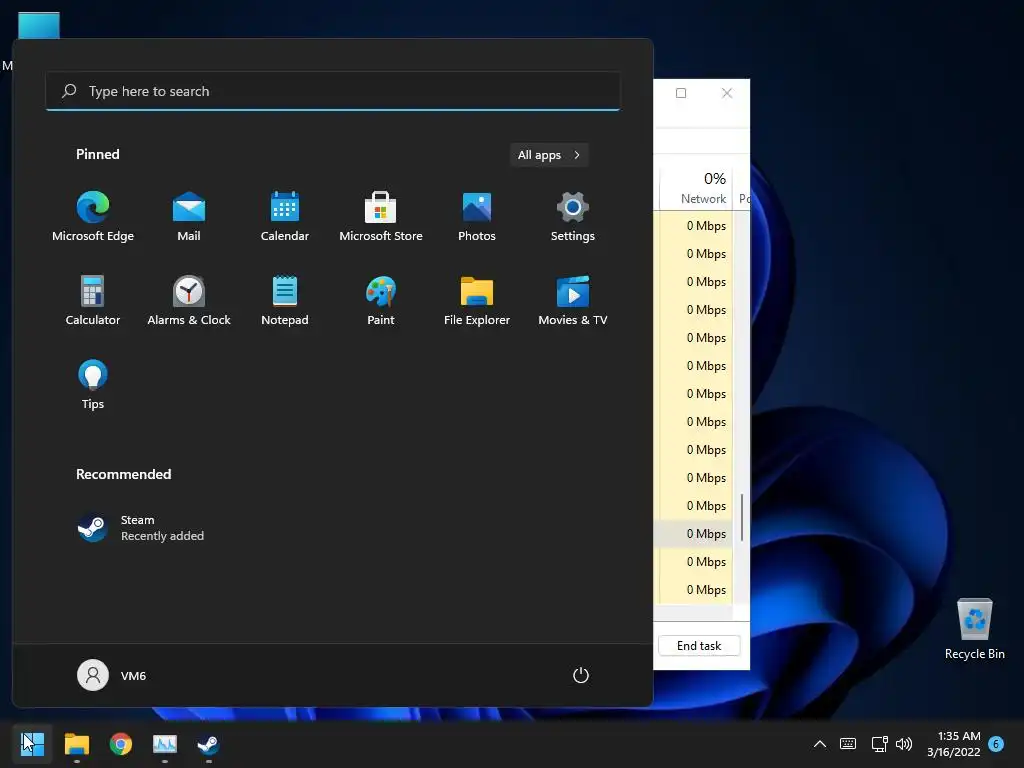The width and height of the screenshot is (1024, 768).
Task: Open network status in system tray
Action: (x=879, y=744)
